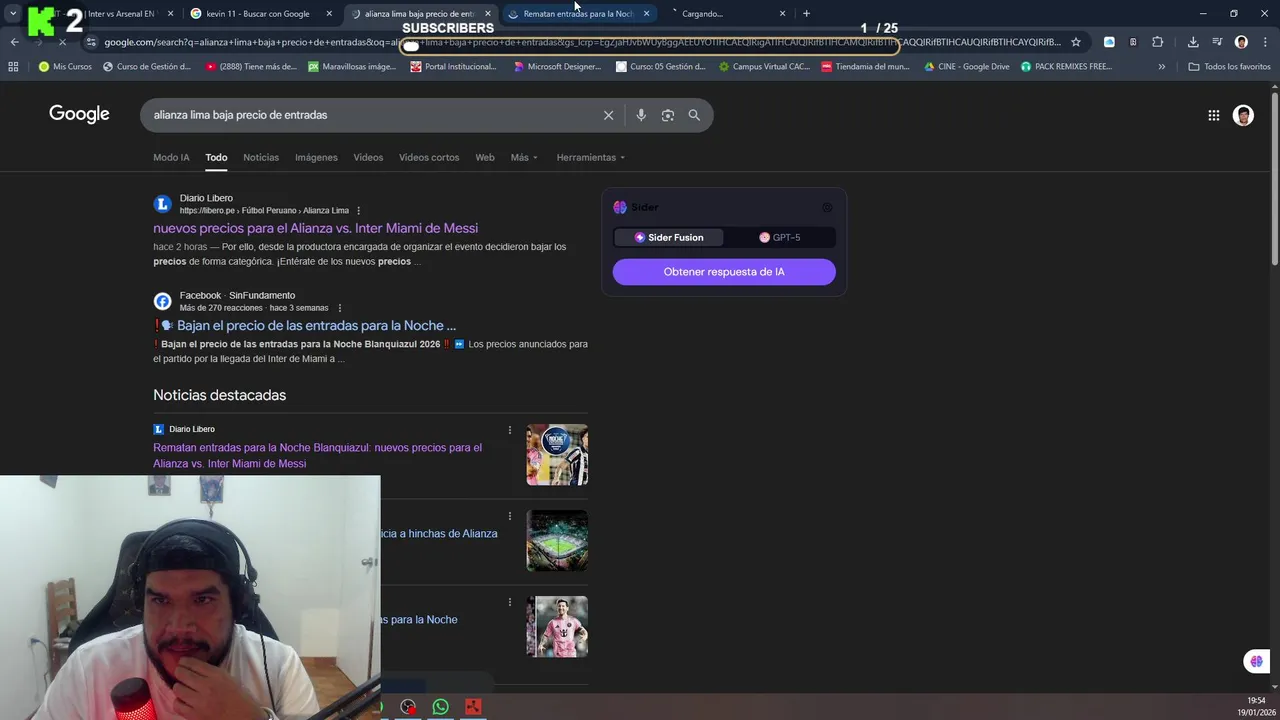Open three-dot menu of Rematan entradas news card
1280x720 pixels.
point(510,430)
